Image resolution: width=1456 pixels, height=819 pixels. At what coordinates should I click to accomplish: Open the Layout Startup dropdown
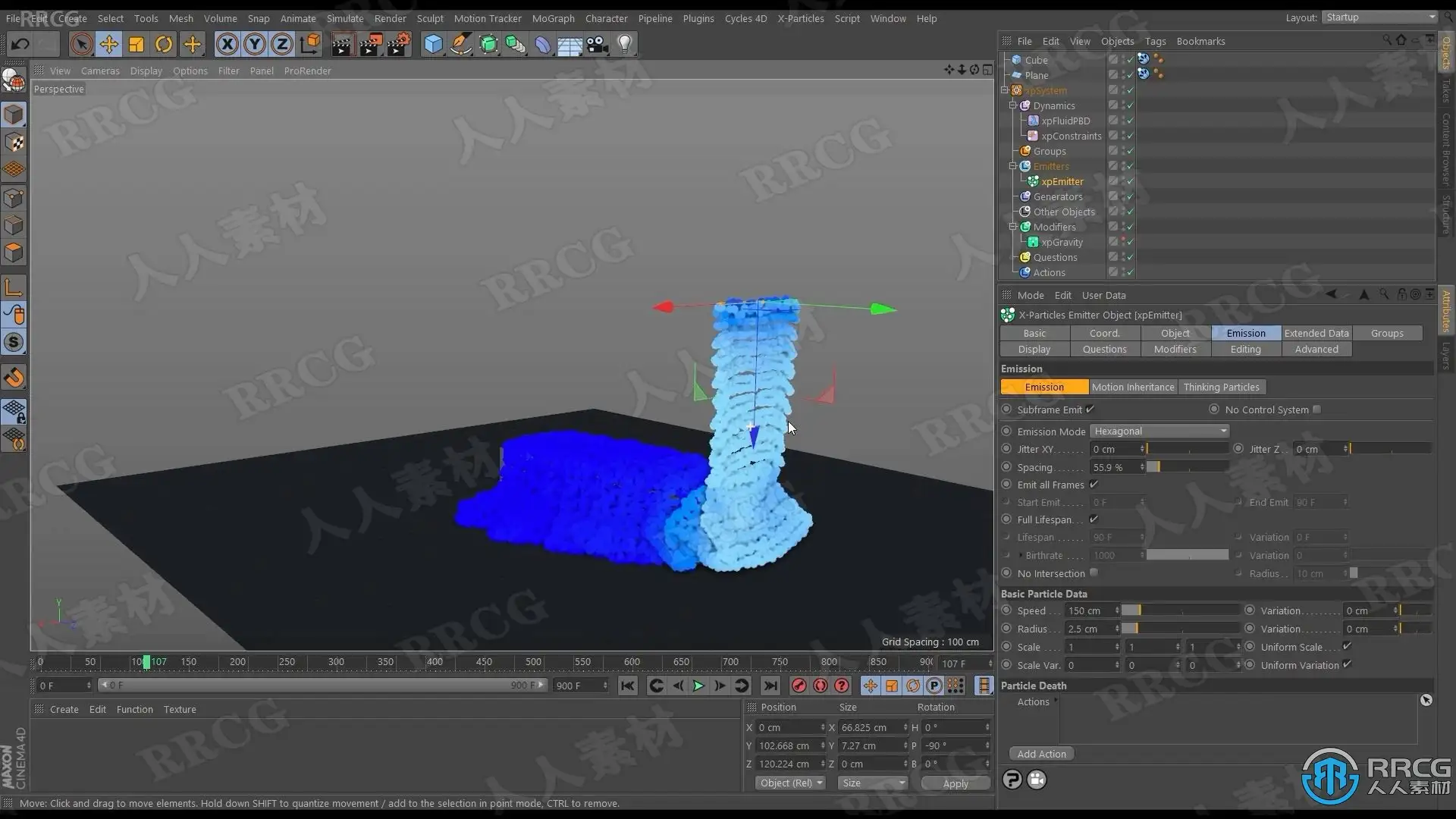pos(1379,17)
